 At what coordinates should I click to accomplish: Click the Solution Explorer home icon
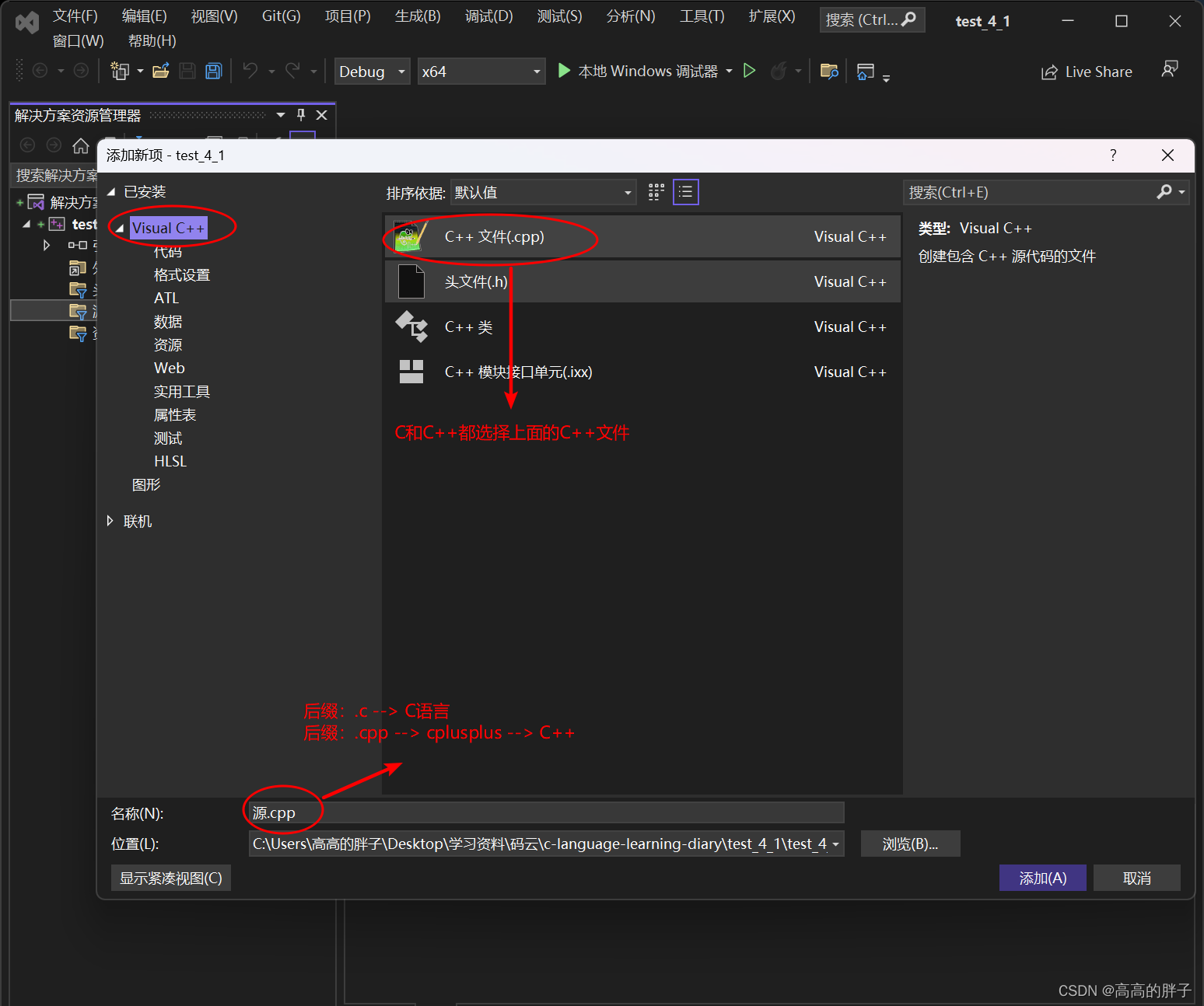[x=81, y=145]
